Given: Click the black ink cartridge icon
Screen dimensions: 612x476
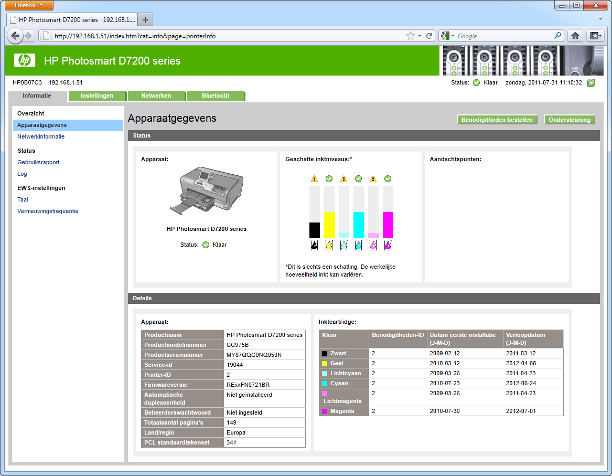Looking at the screenshot, I should (313, 244).
